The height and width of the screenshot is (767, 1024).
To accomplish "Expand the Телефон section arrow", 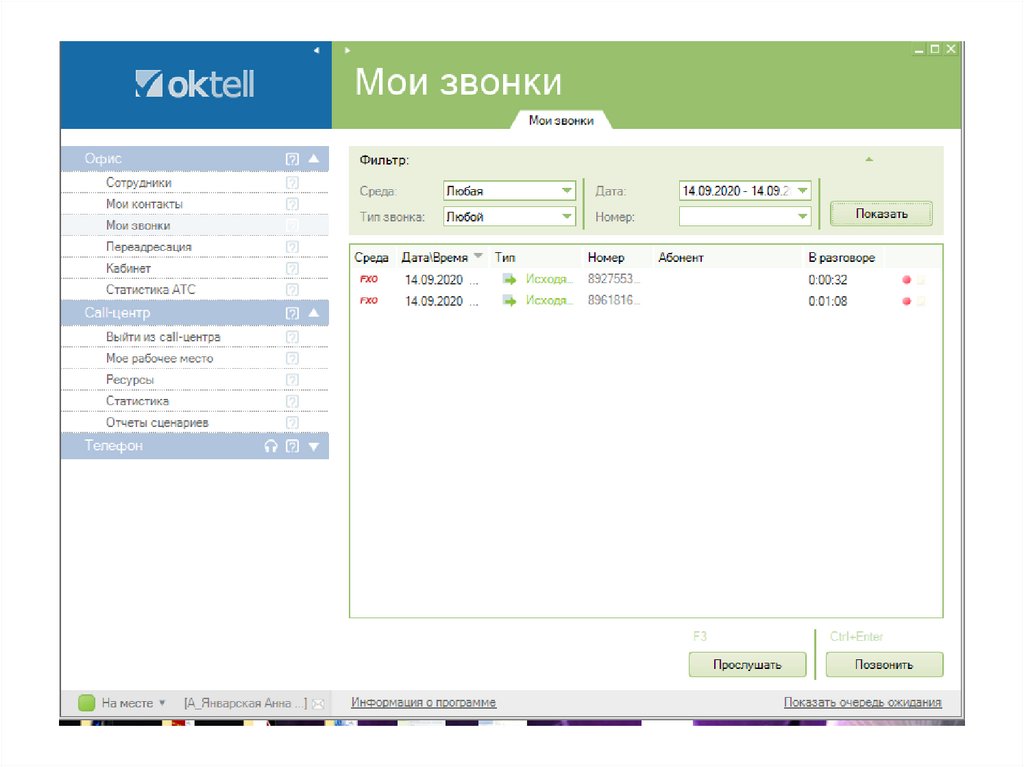I will pyautogui.click(x=314, y=447).
